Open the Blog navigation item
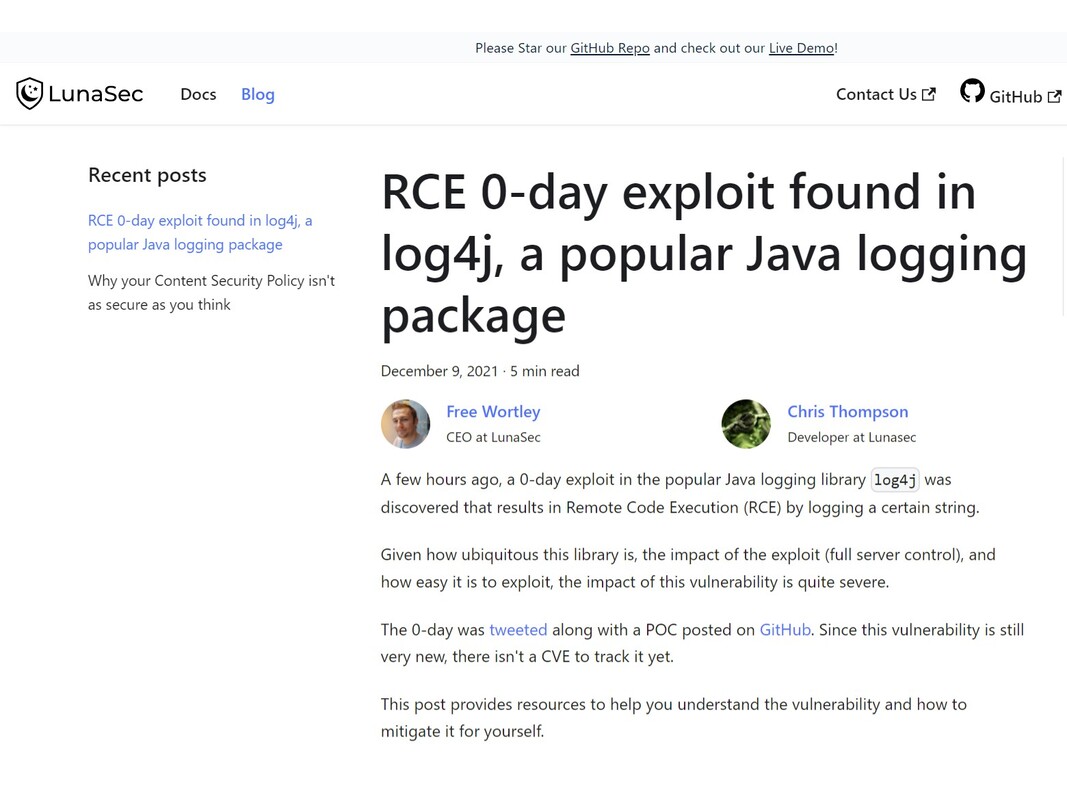1067x800 pixels. (x=258, y=95)
